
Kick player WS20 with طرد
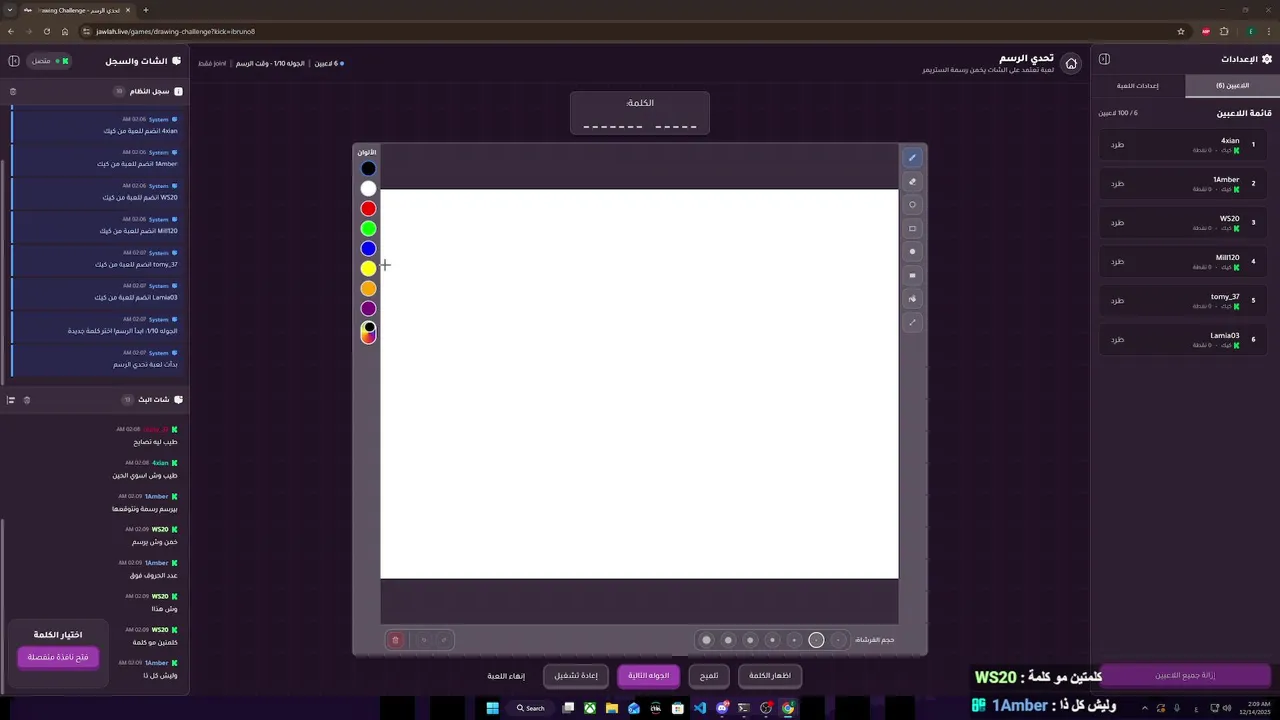tap(1117, 222)
